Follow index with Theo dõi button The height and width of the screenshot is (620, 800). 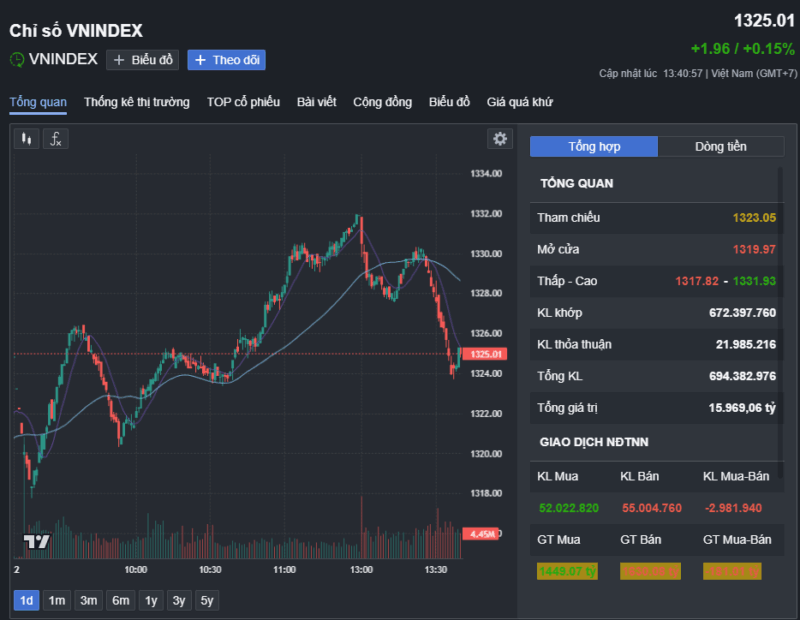pyautogui.click(x=226, y=60)
